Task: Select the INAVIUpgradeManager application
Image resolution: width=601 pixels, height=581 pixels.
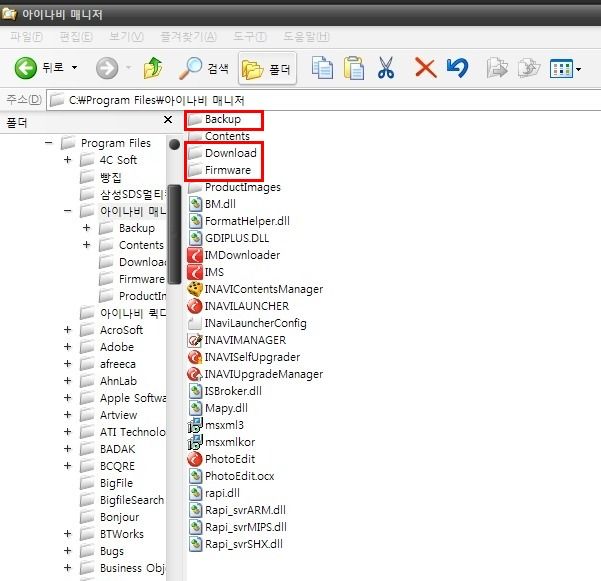Action: pos(256,374)
